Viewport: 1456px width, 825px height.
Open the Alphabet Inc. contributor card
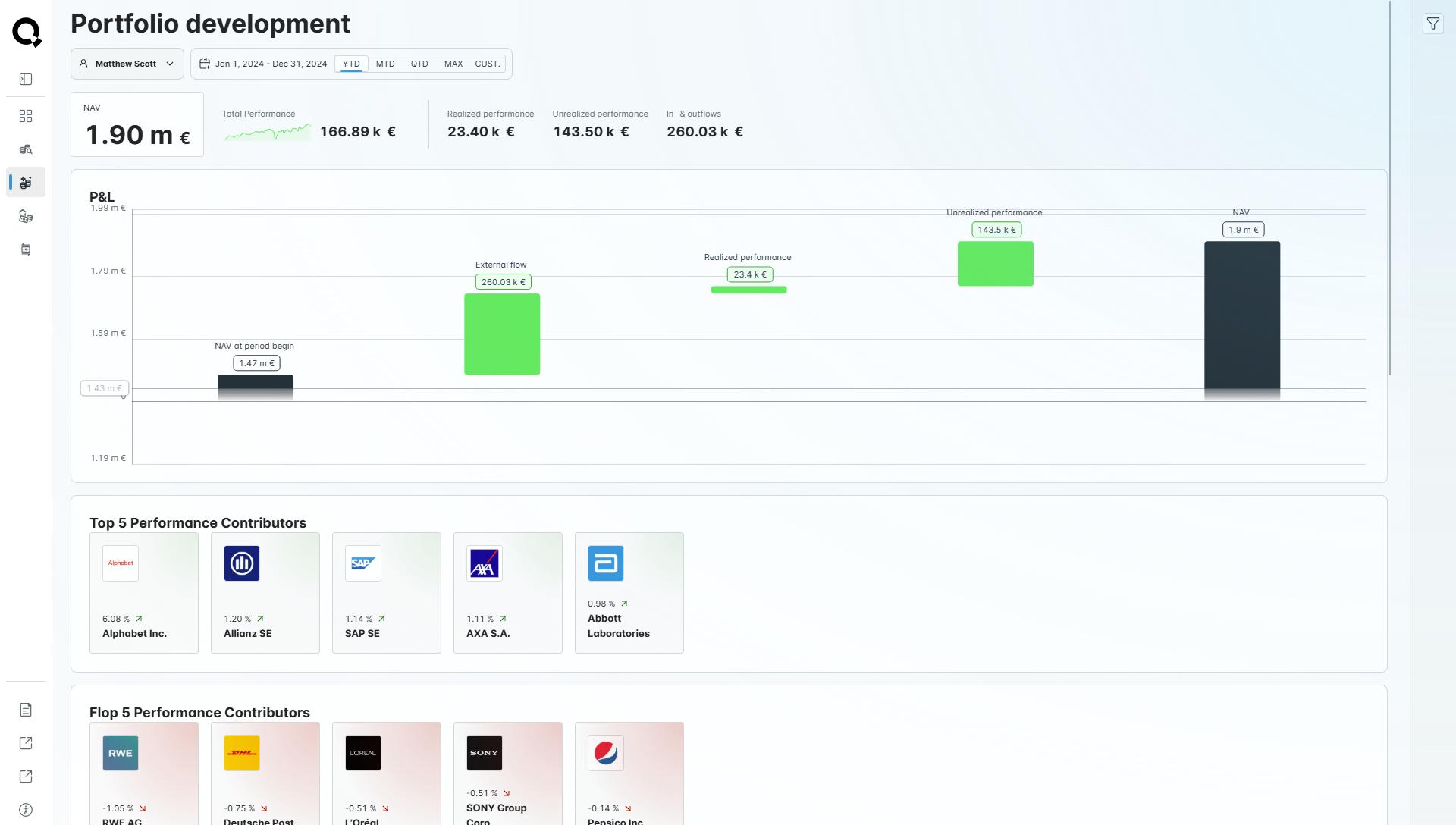pos(144,593)
